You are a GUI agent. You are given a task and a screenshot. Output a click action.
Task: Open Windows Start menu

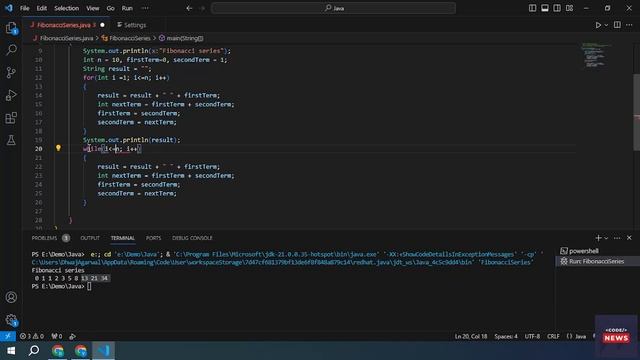11,351
